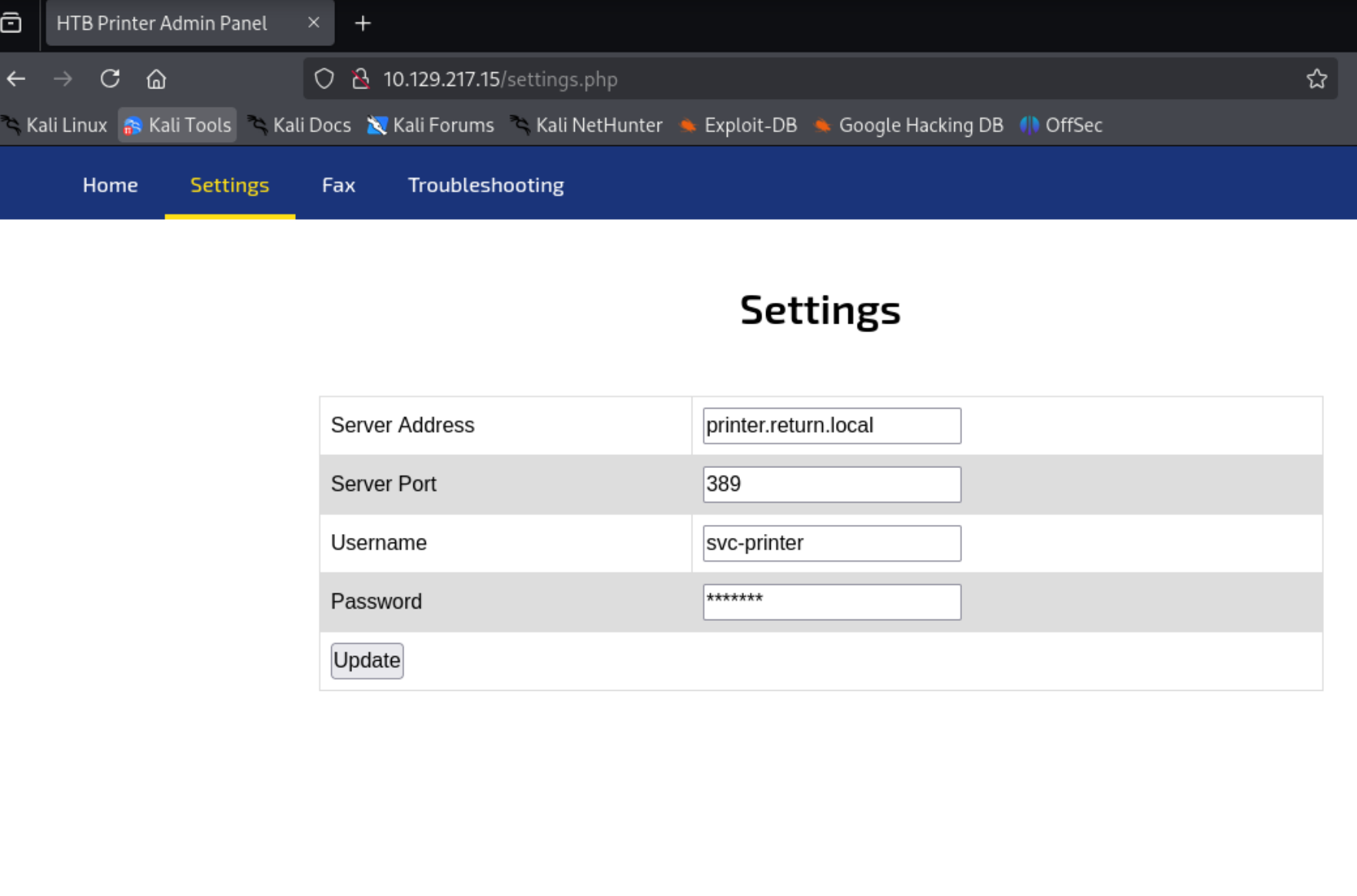
Task: Open a new browser tab
Action: tap(363, 24)
